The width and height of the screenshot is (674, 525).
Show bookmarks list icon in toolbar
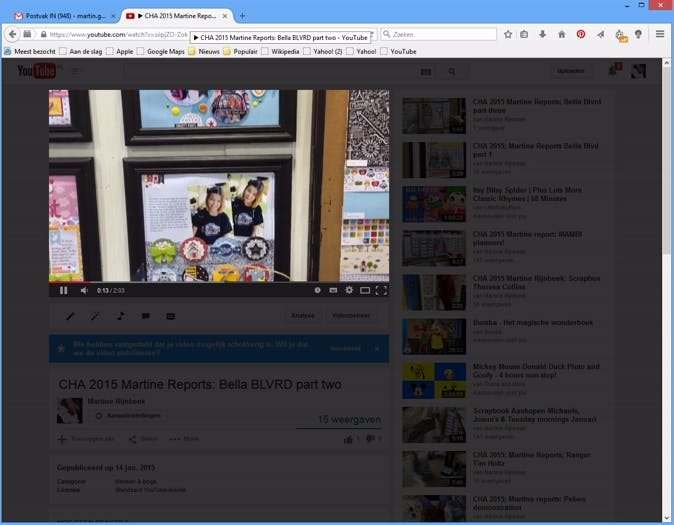click(524, 34)
